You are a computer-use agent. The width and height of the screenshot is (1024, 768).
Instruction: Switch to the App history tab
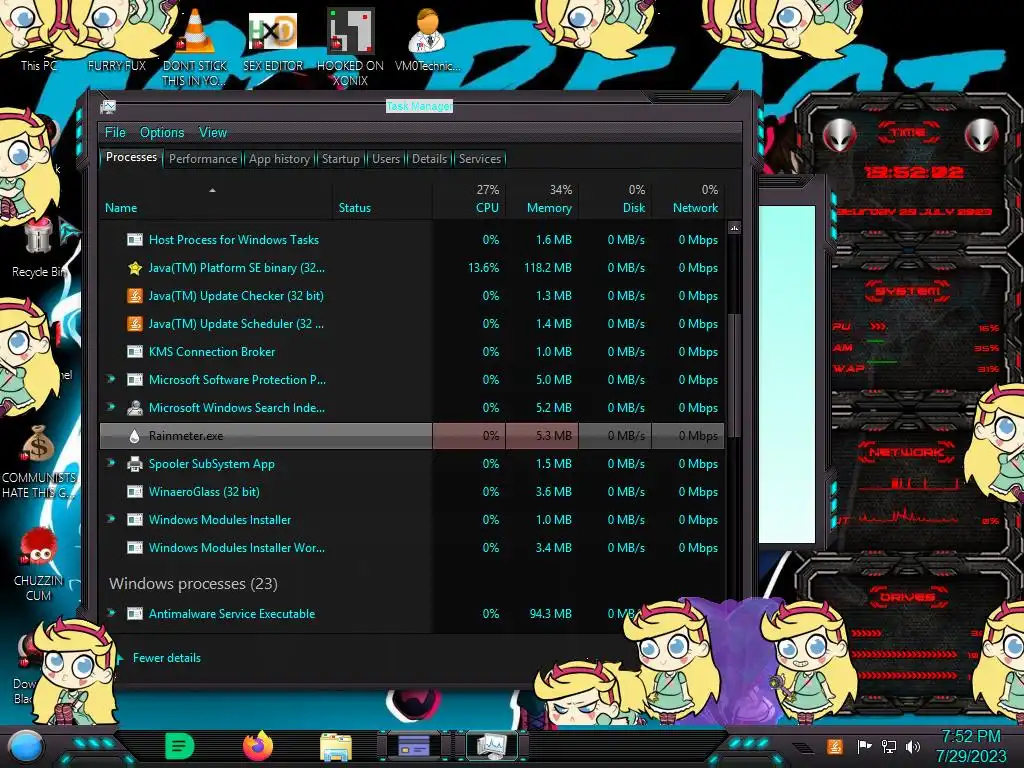click(279, 159)
